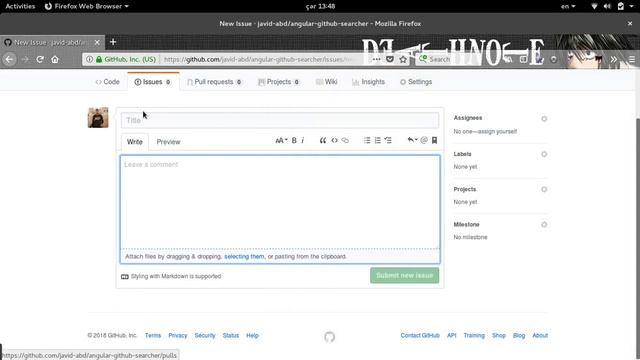This screenshot has width=640, height=360.
Task: Insert a quote using toolbar icon
Action: 323,140
